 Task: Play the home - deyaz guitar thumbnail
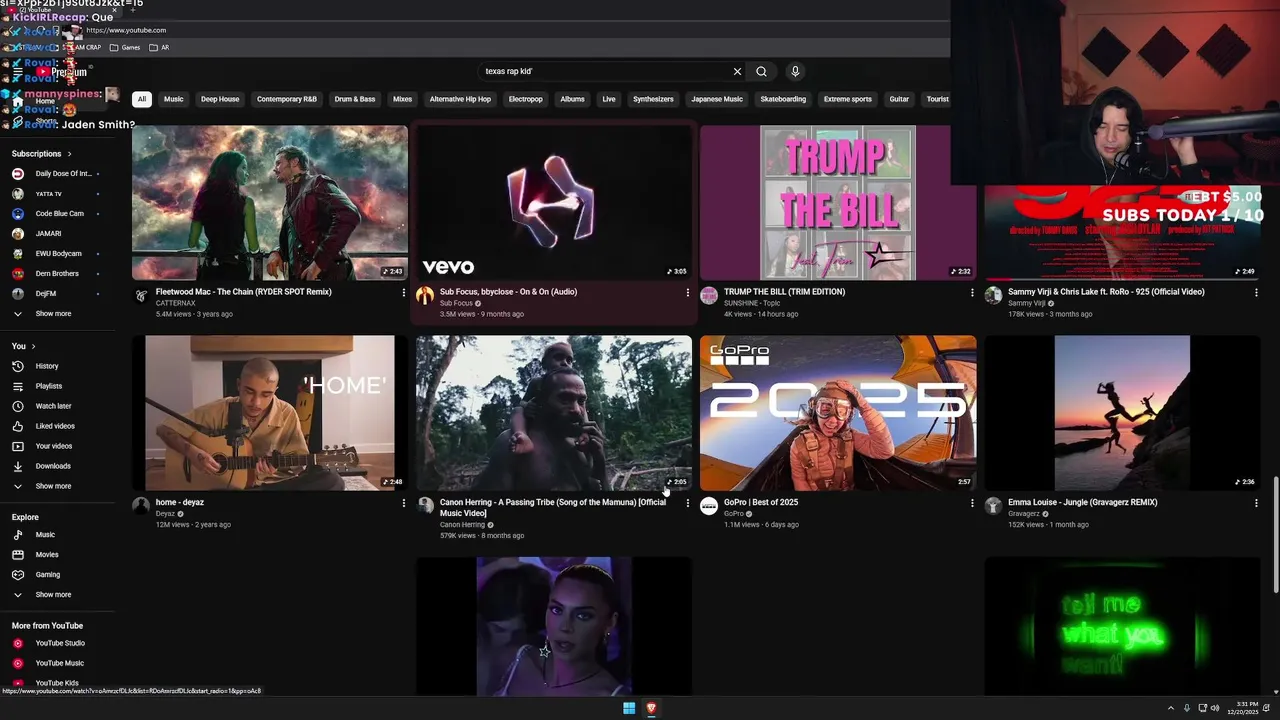pyautogui.click(x=270, y=413)
